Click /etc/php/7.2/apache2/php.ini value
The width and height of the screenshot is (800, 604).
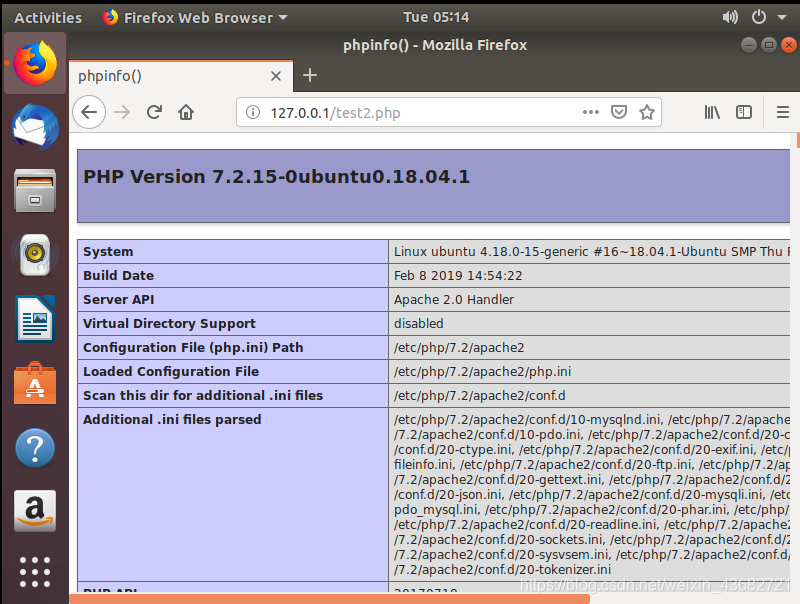click(x=483, y=372)
